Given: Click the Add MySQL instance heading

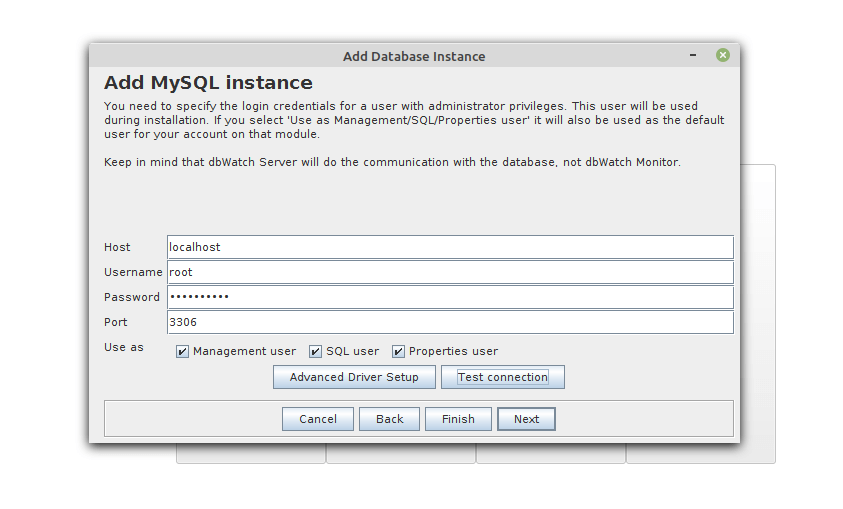Looking at the screenshot, I should [208, 83].
